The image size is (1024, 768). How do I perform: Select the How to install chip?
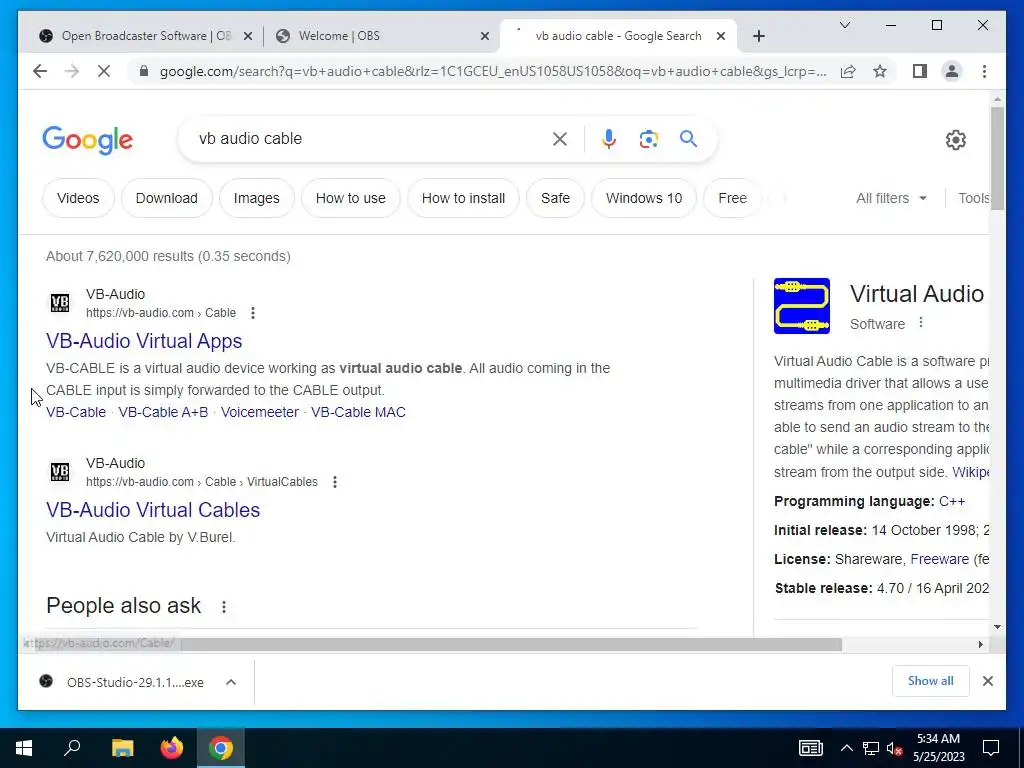(463, 198)
